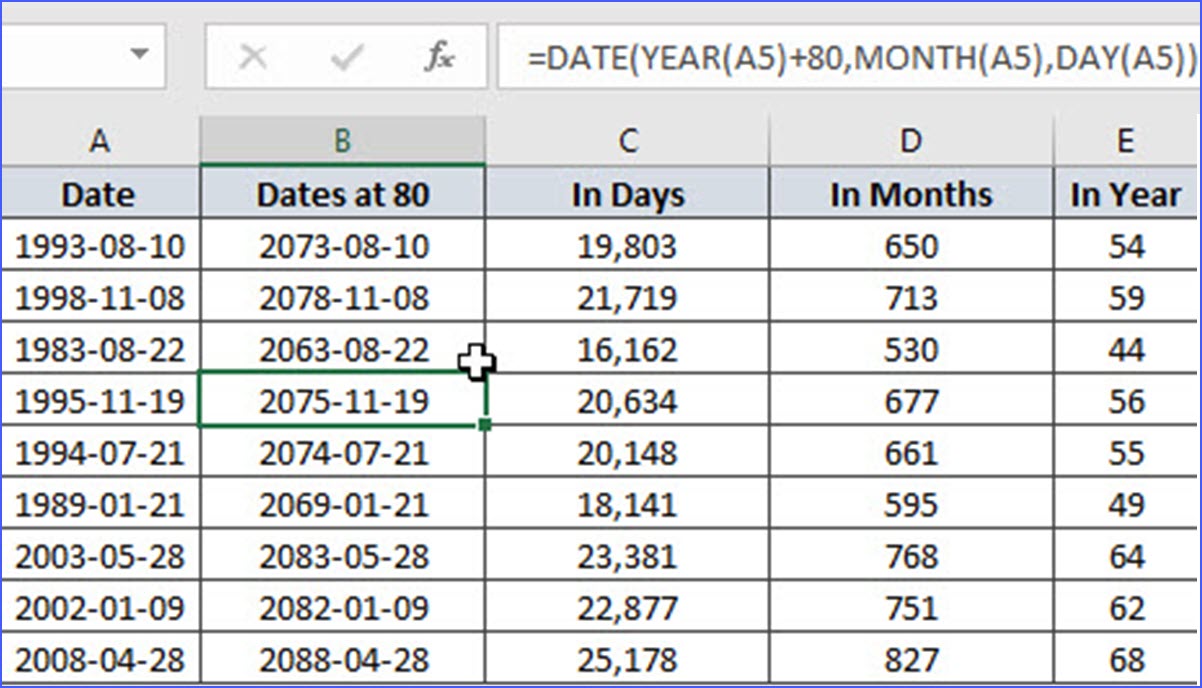Expand the Name Box dropdown arrow
The width and height of the screenshot is (1202, 688).
point(139,53)
